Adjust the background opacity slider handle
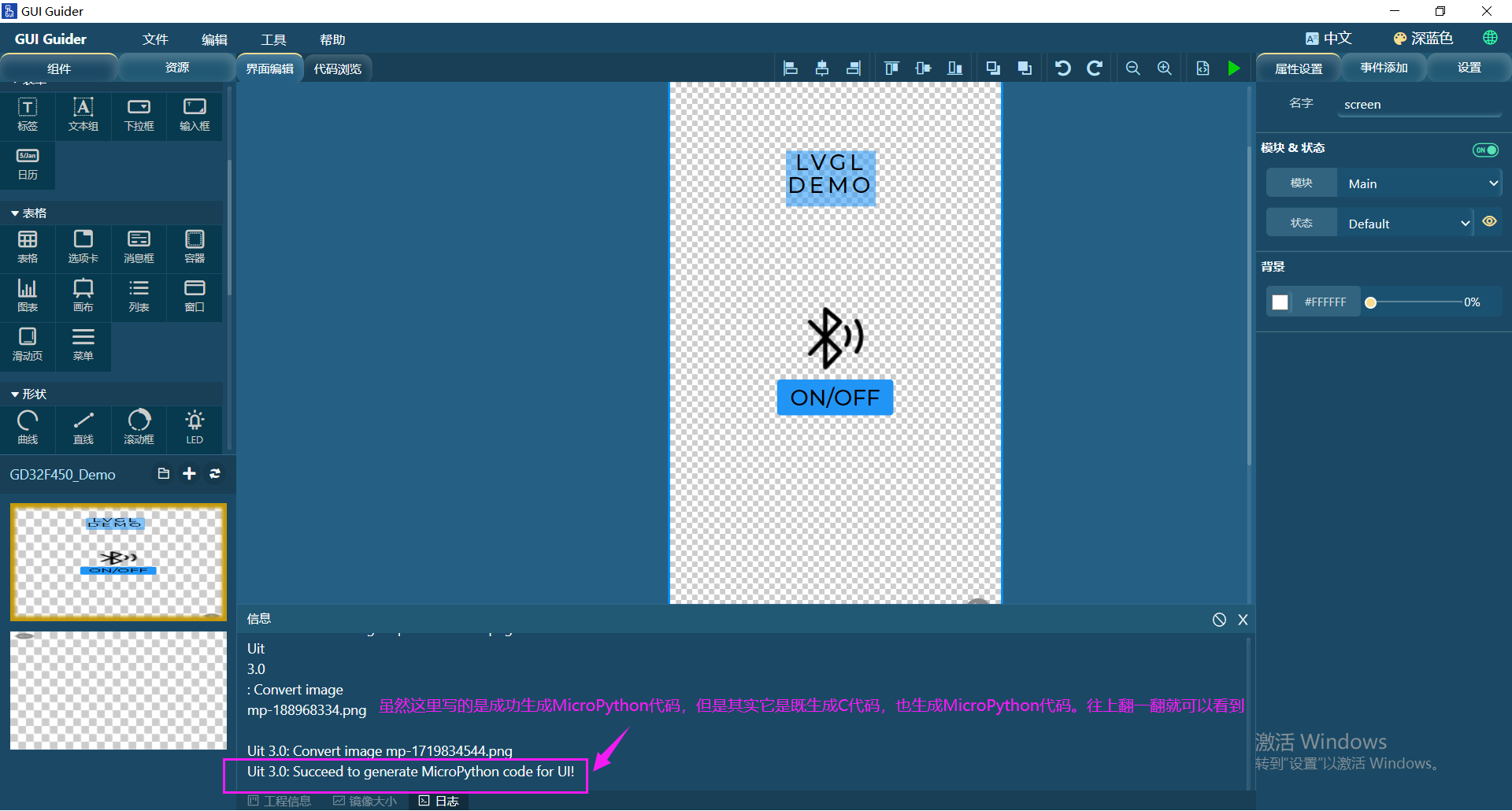 [1371, 302]
